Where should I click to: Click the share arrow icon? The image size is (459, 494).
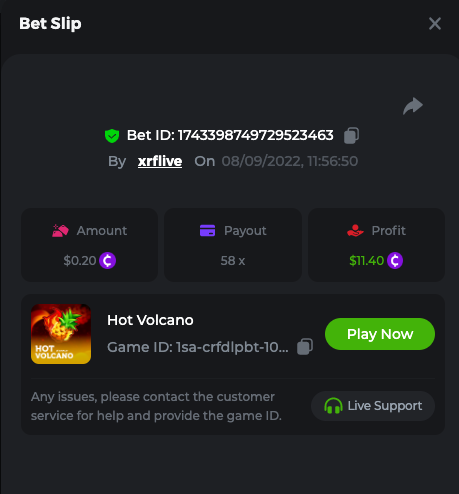413,106
